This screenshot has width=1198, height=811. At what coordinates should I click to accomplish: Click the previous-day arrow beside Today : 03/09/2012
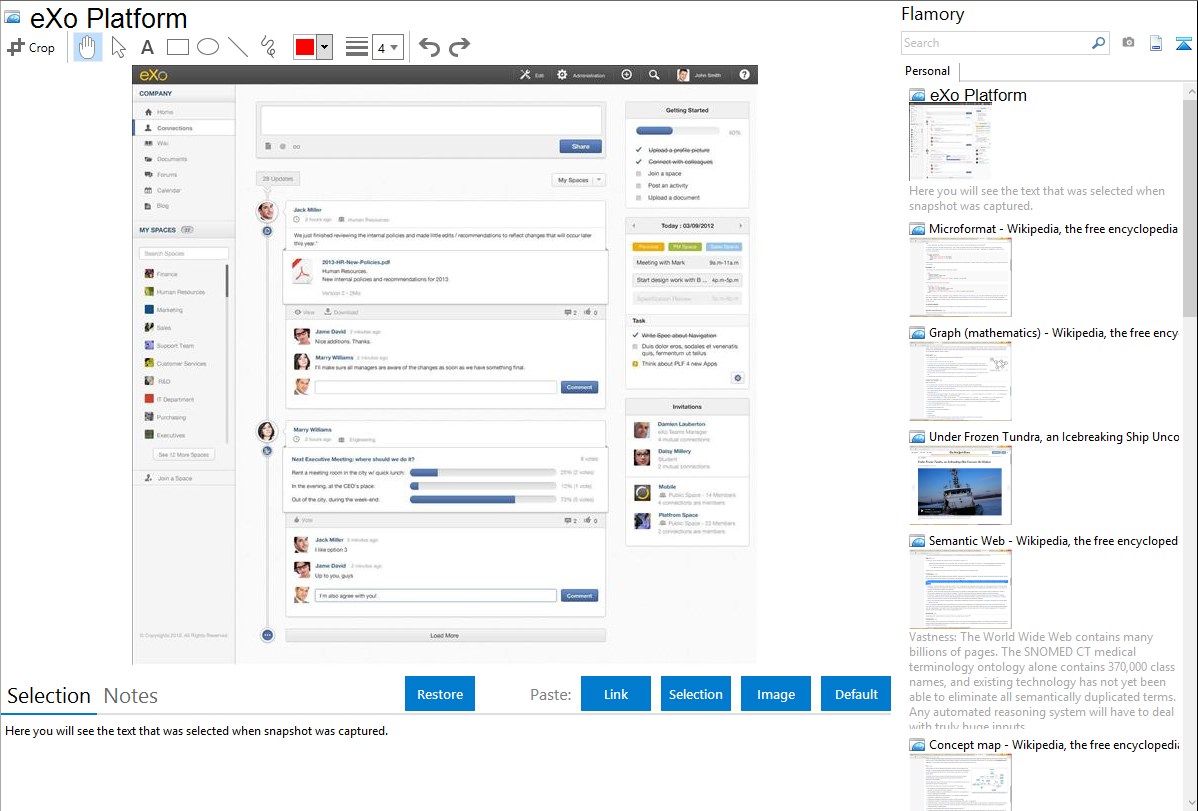click(633, 225)
